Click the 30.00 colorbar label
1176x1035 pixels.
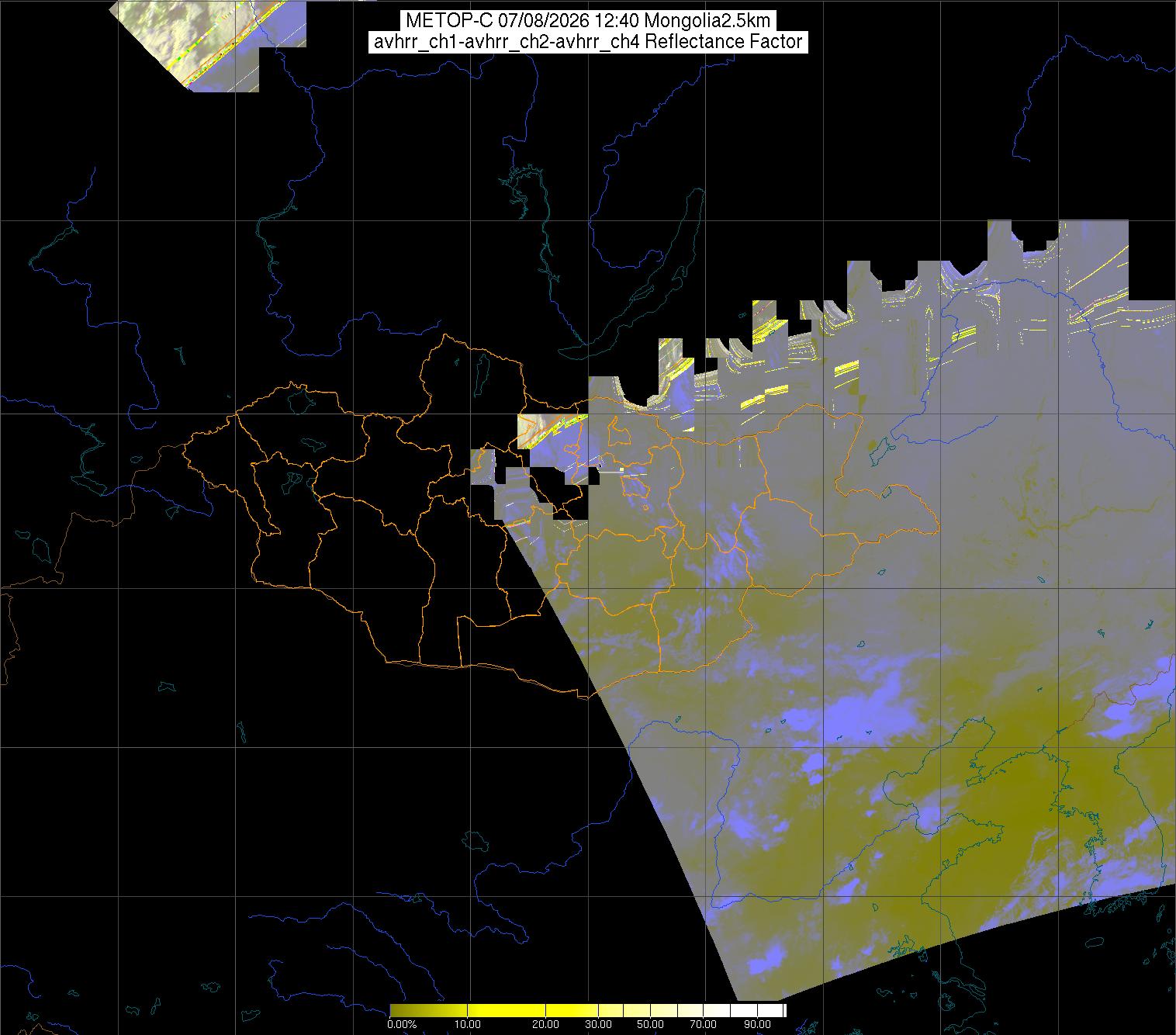pos(599,1024)
